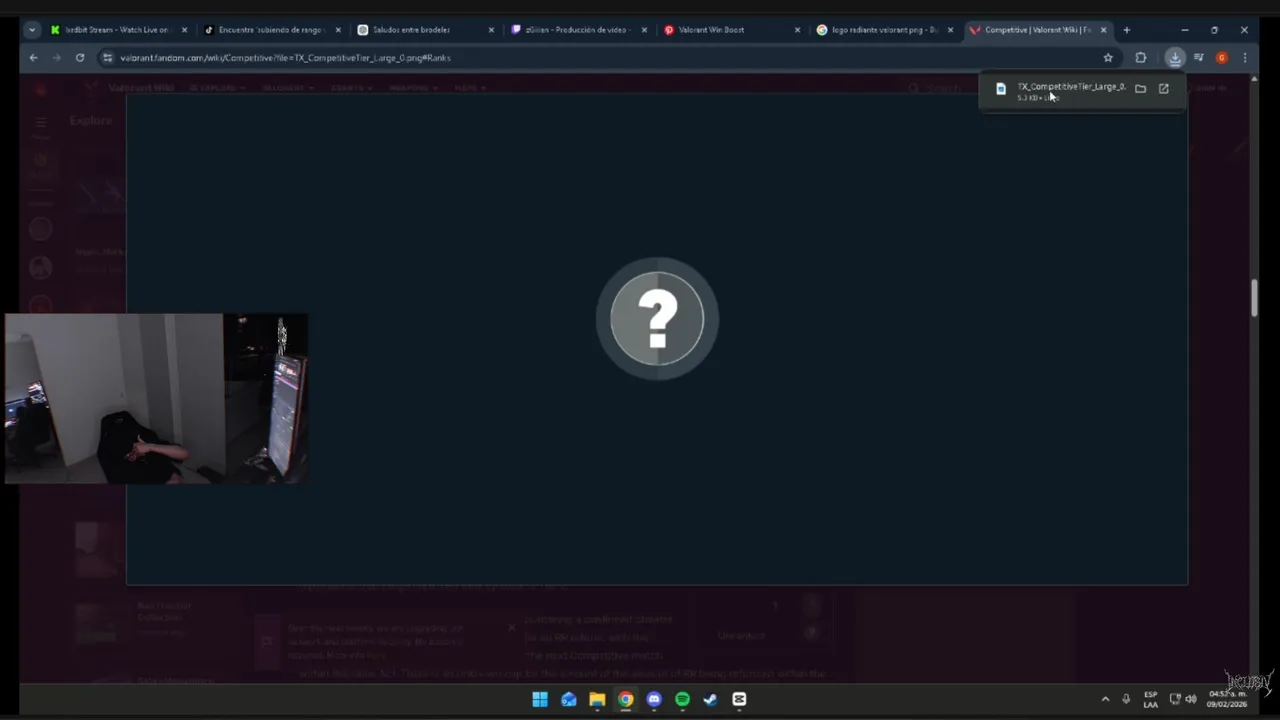This screenshot has width=1280, height=720.
Task: Open File Explorer from the taskbar
Action: 597,700
